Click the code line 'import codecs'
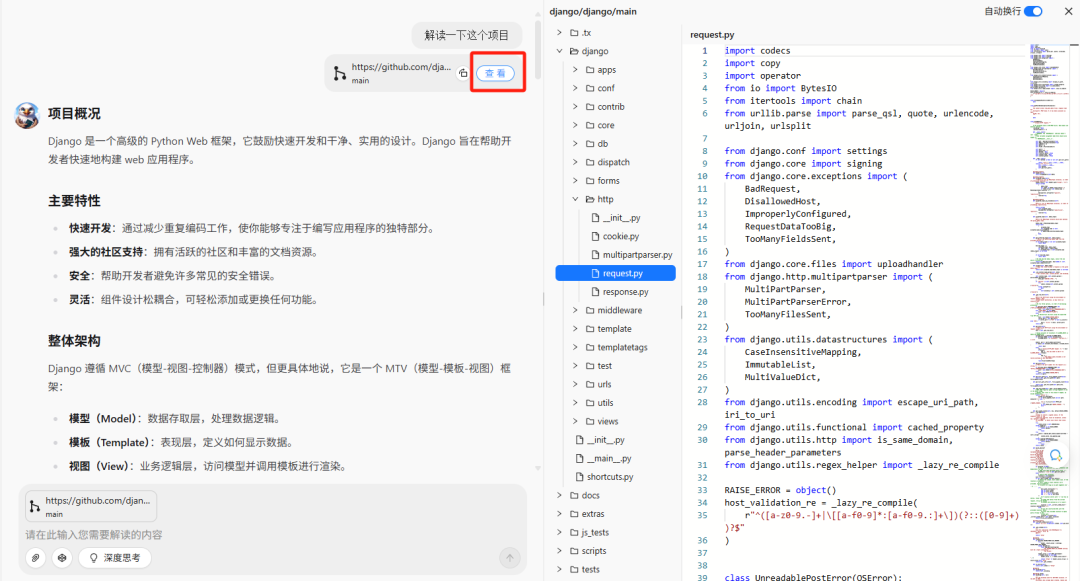1080x581 pixels. [x=757, y=51]
